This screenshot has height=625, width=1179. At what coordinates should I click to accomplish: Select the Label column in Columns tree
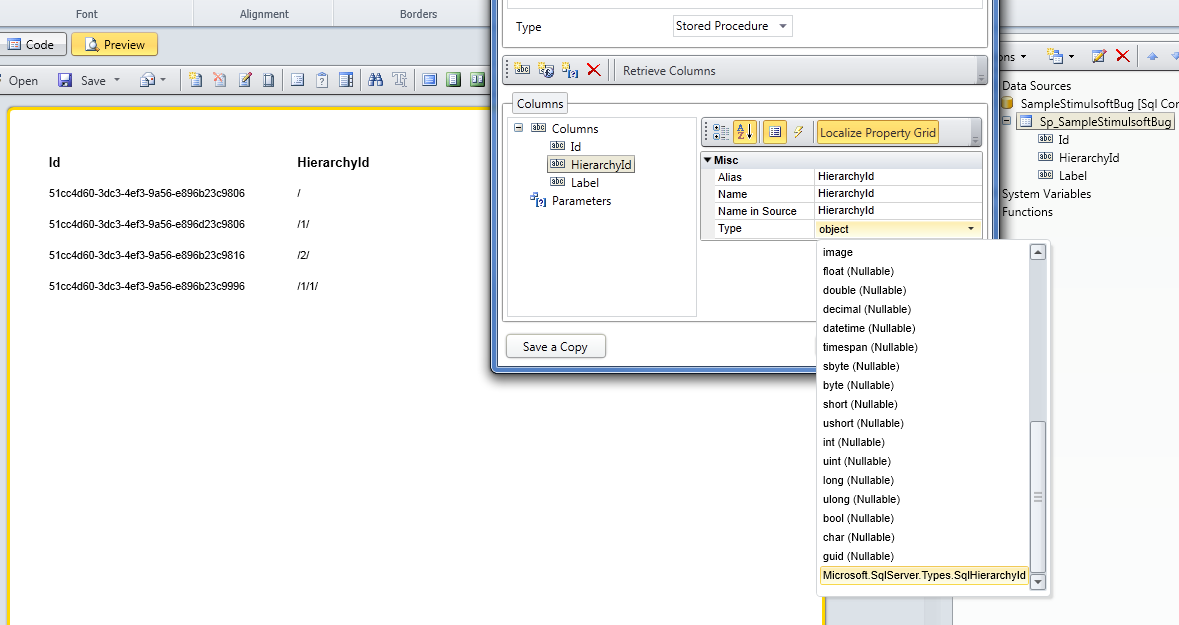coord(585,183)
